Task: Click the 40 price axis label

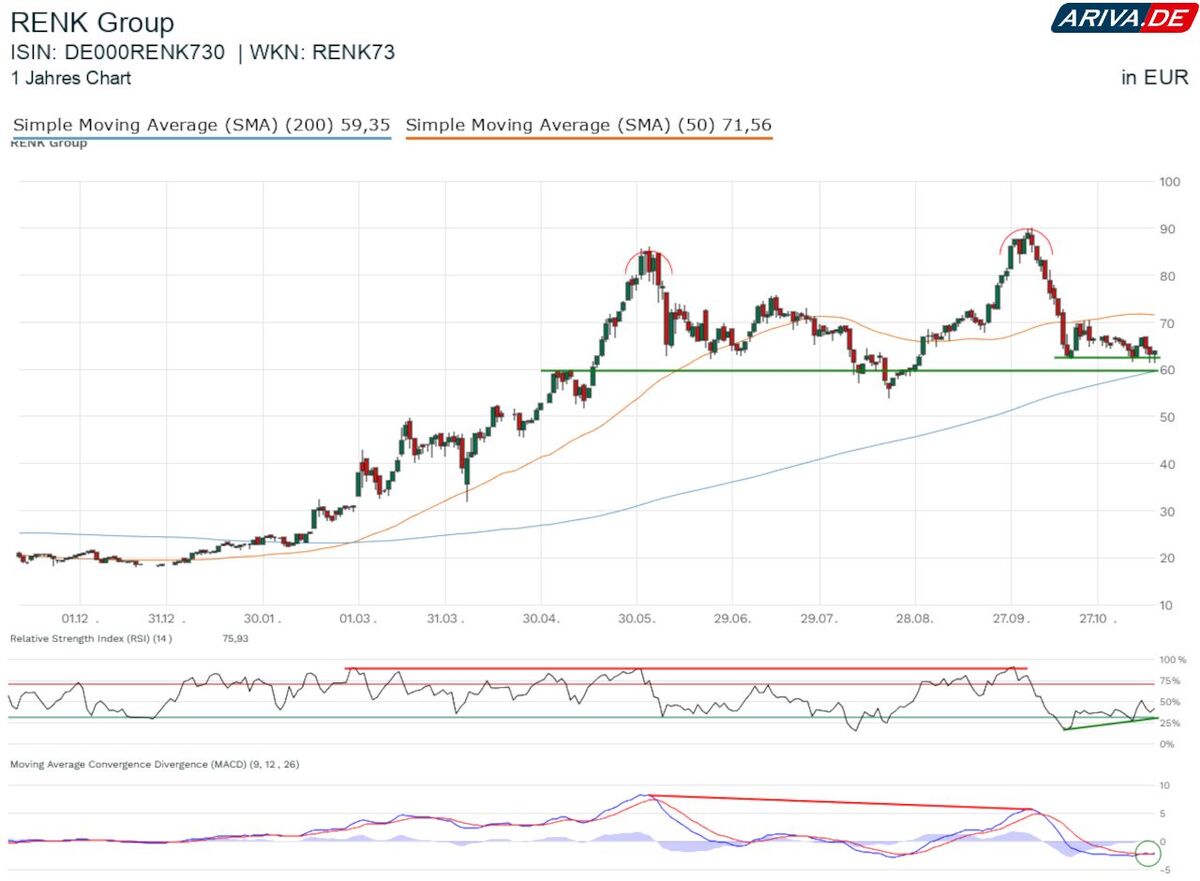Action: pos(1166,464)
